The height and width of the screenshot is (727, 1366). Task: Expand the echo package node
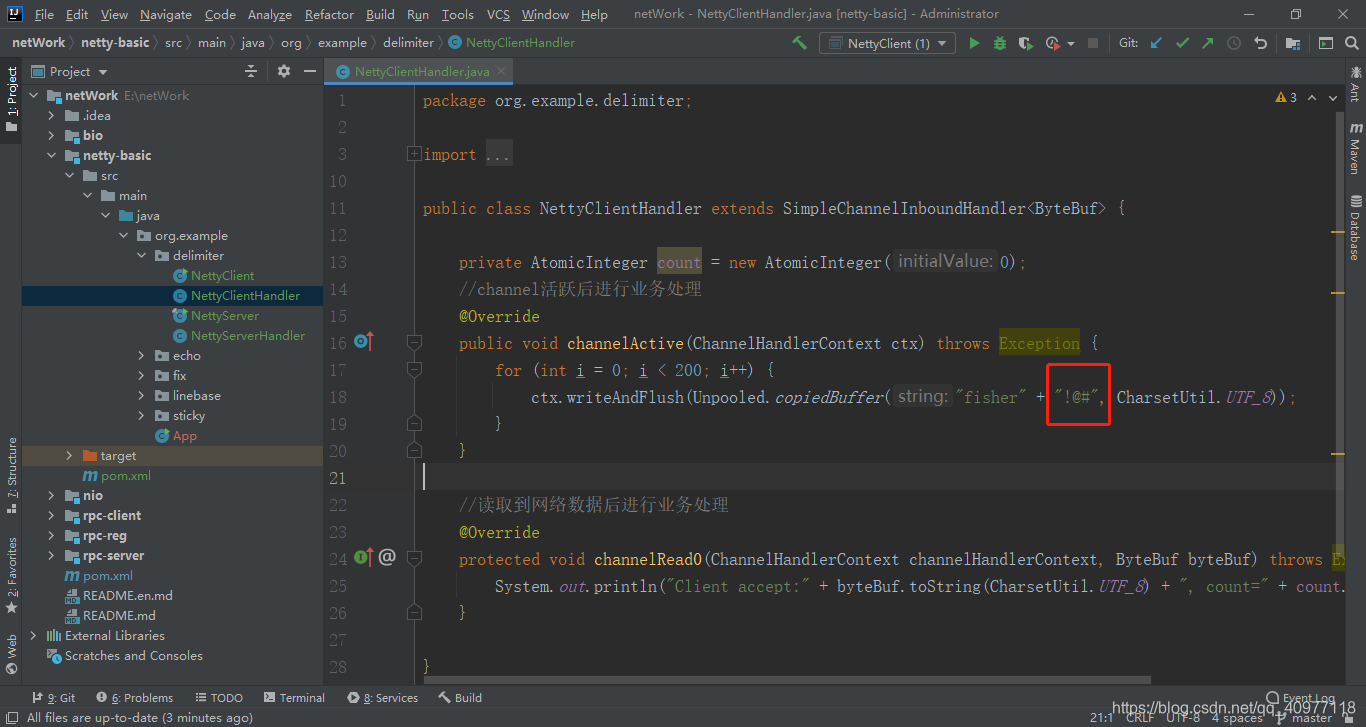tap(141, 355)
